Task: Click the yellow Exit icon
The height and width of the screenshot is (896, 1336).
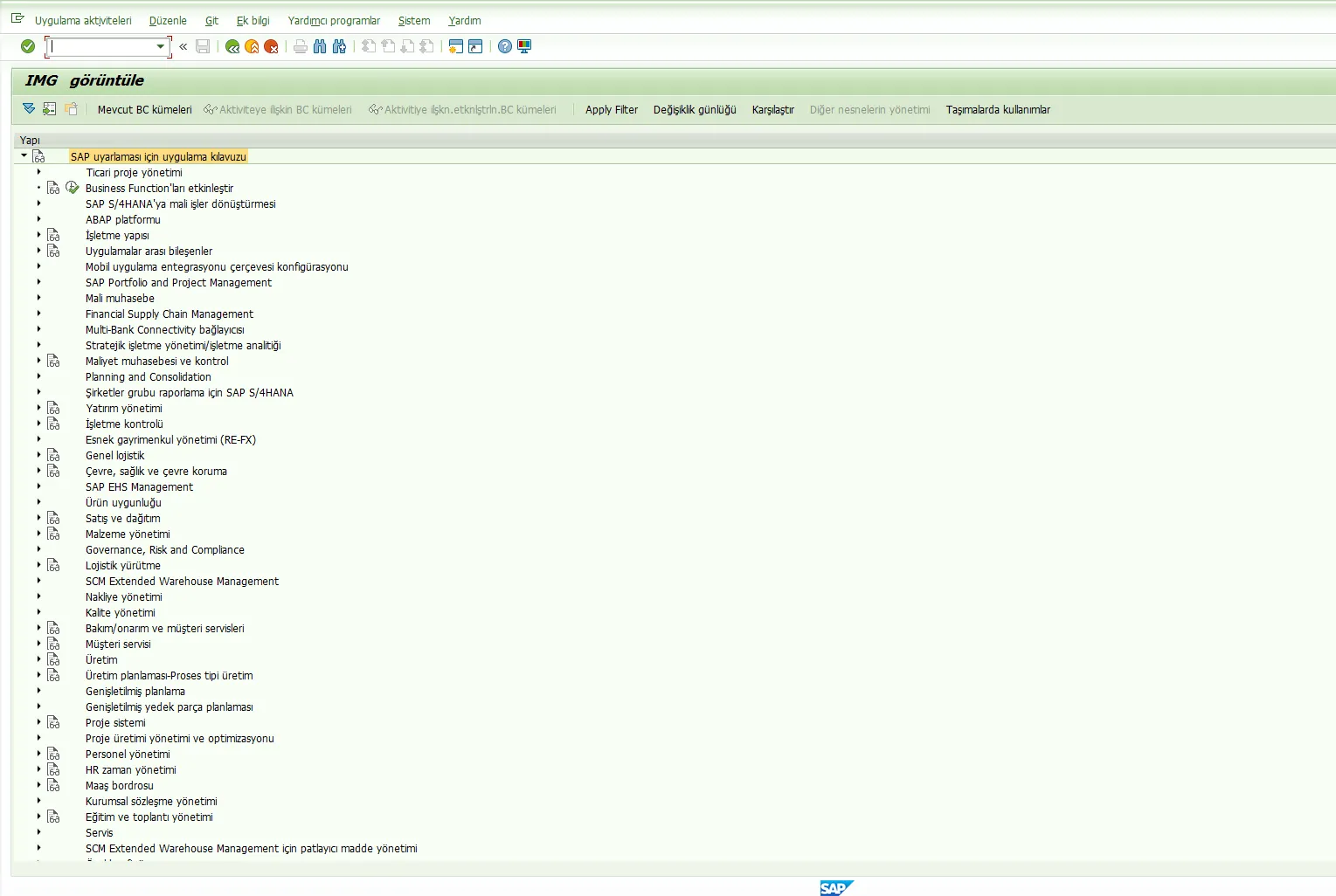Action: coord(252,46)
